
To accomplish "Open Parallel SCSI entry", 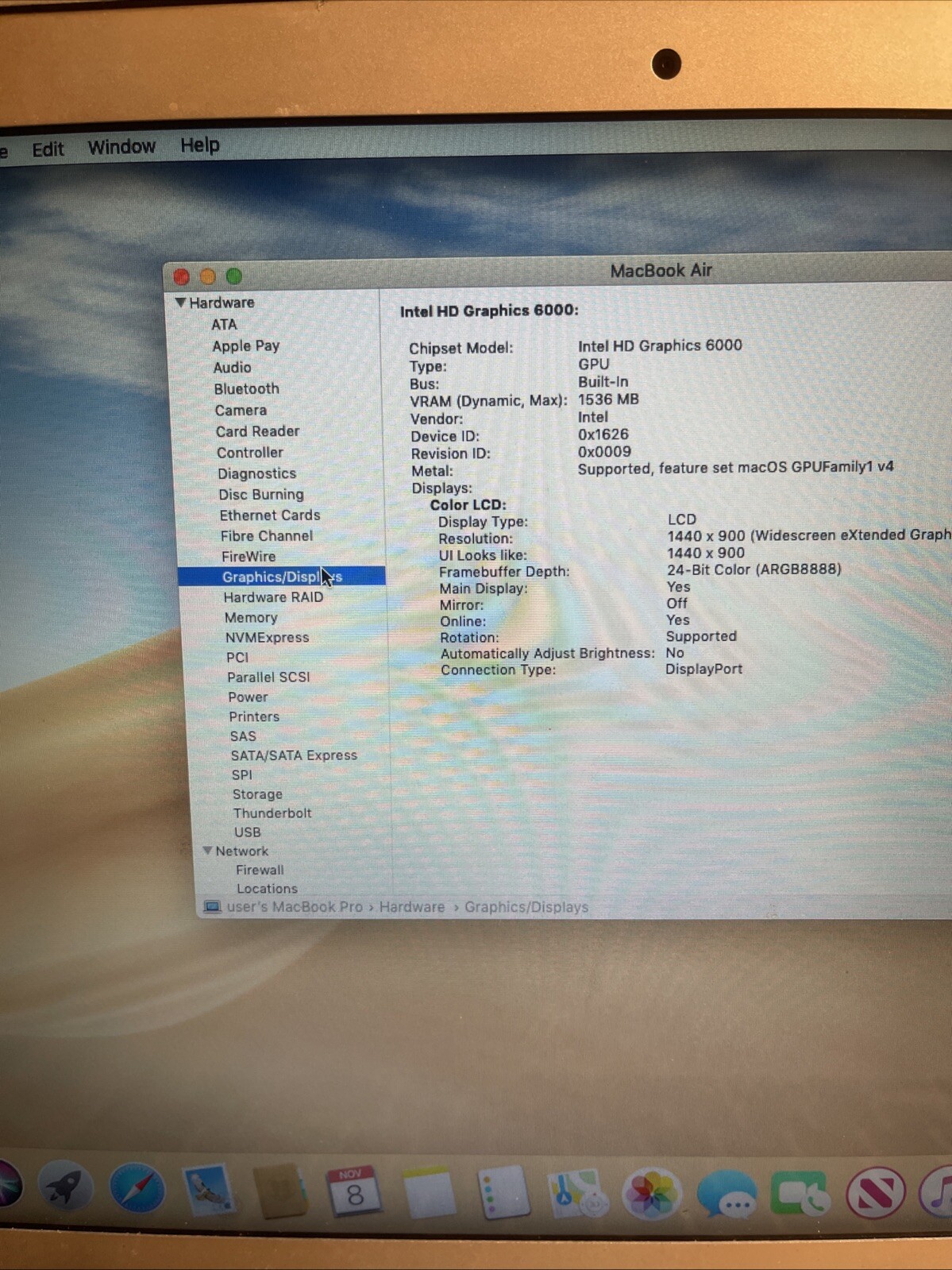I will pyautogui.click(x=268, y=677).
